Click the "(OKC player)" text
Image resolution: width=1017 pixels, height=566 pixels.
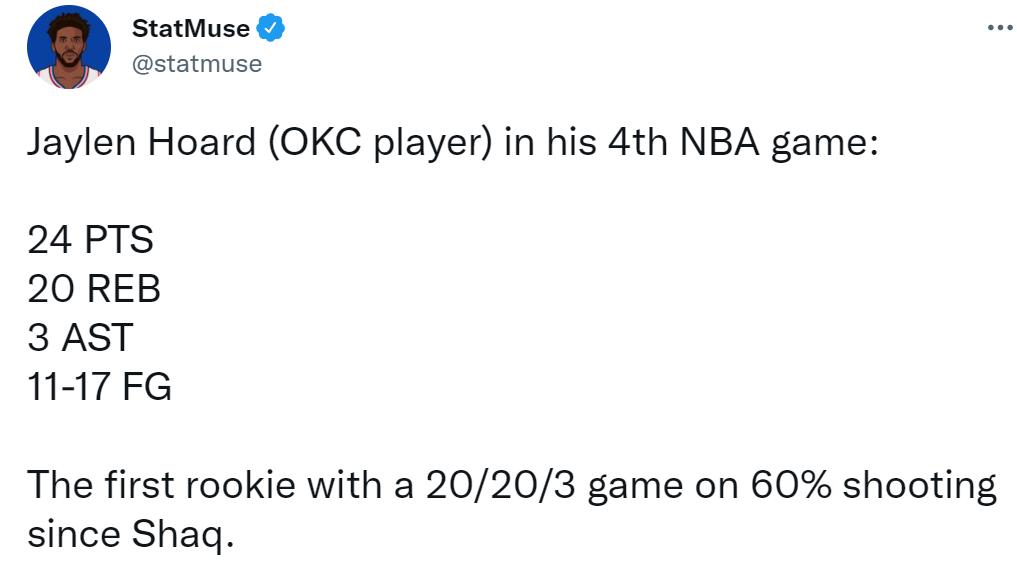point(380,143)
